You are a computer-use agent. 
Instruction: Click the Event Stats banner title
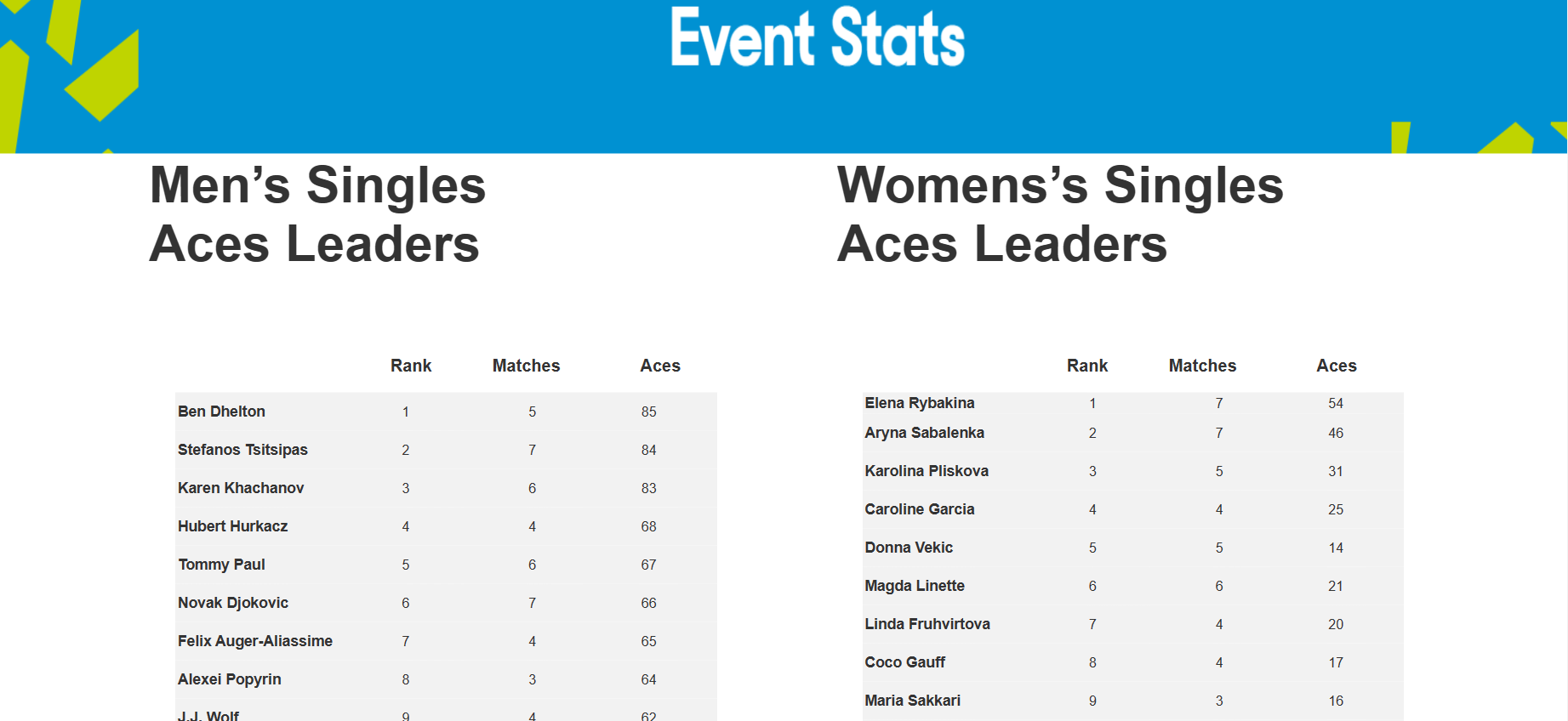coord(818,37)
